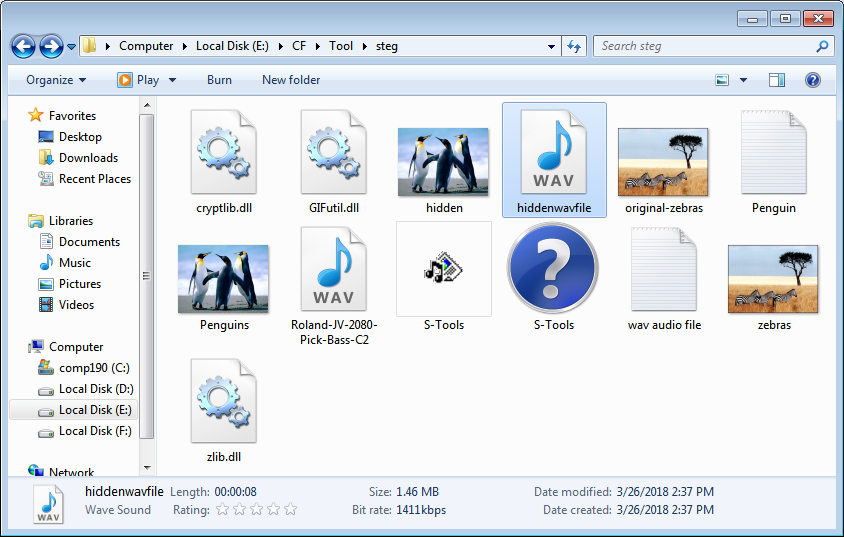
Task: Select the Roland-JV-2080-Pick-Bass-C2 WAV file
Action: point(333,270)
